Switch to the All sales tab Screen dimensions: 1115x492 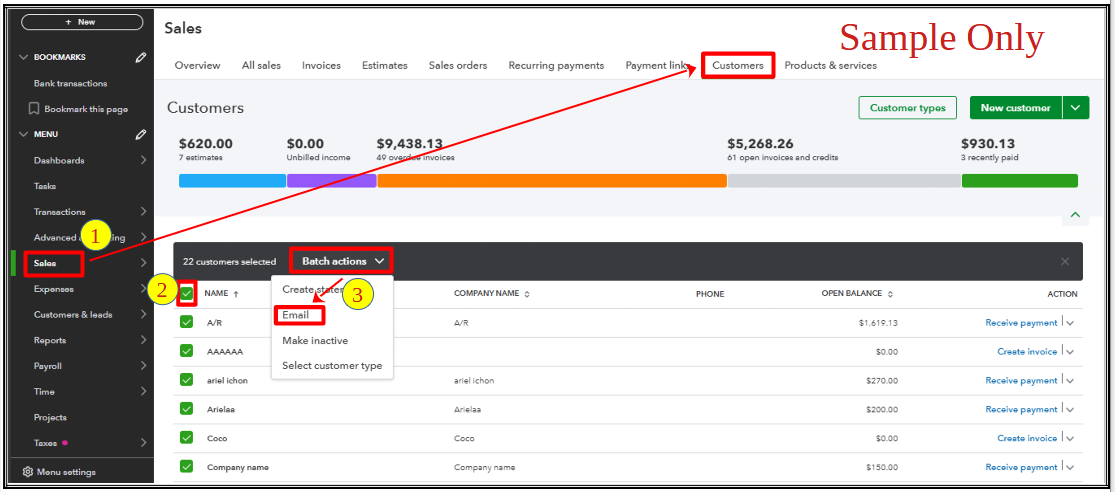coord(261,65)
